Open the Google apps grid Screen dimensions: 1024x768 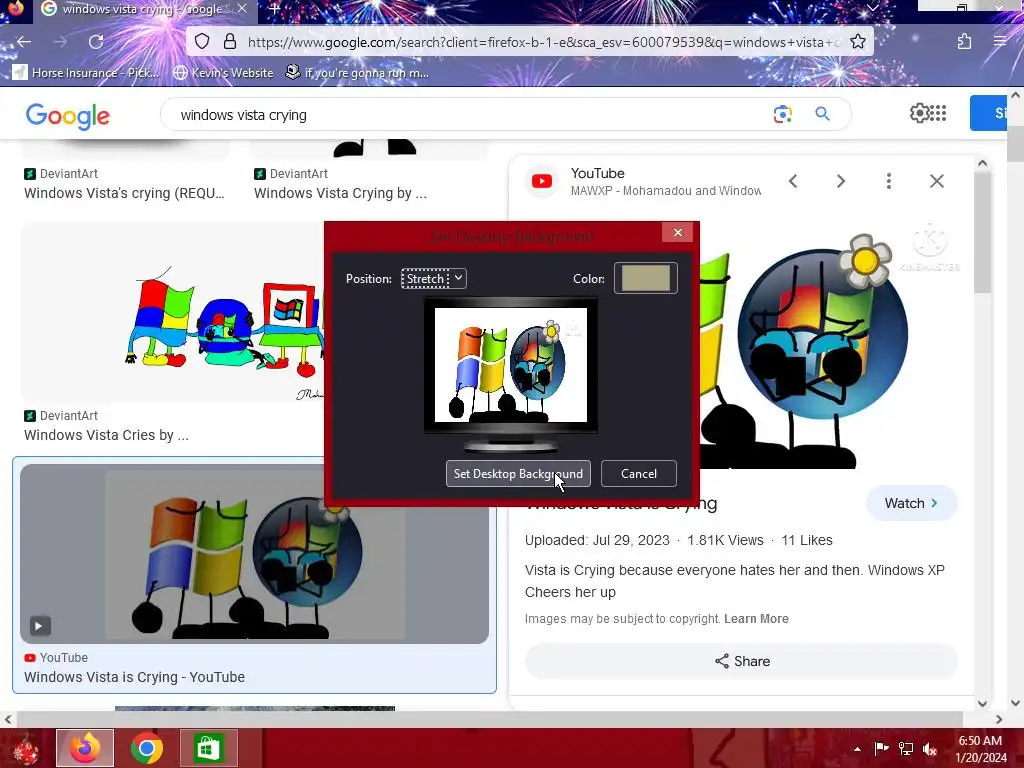[x=938, y=113]
